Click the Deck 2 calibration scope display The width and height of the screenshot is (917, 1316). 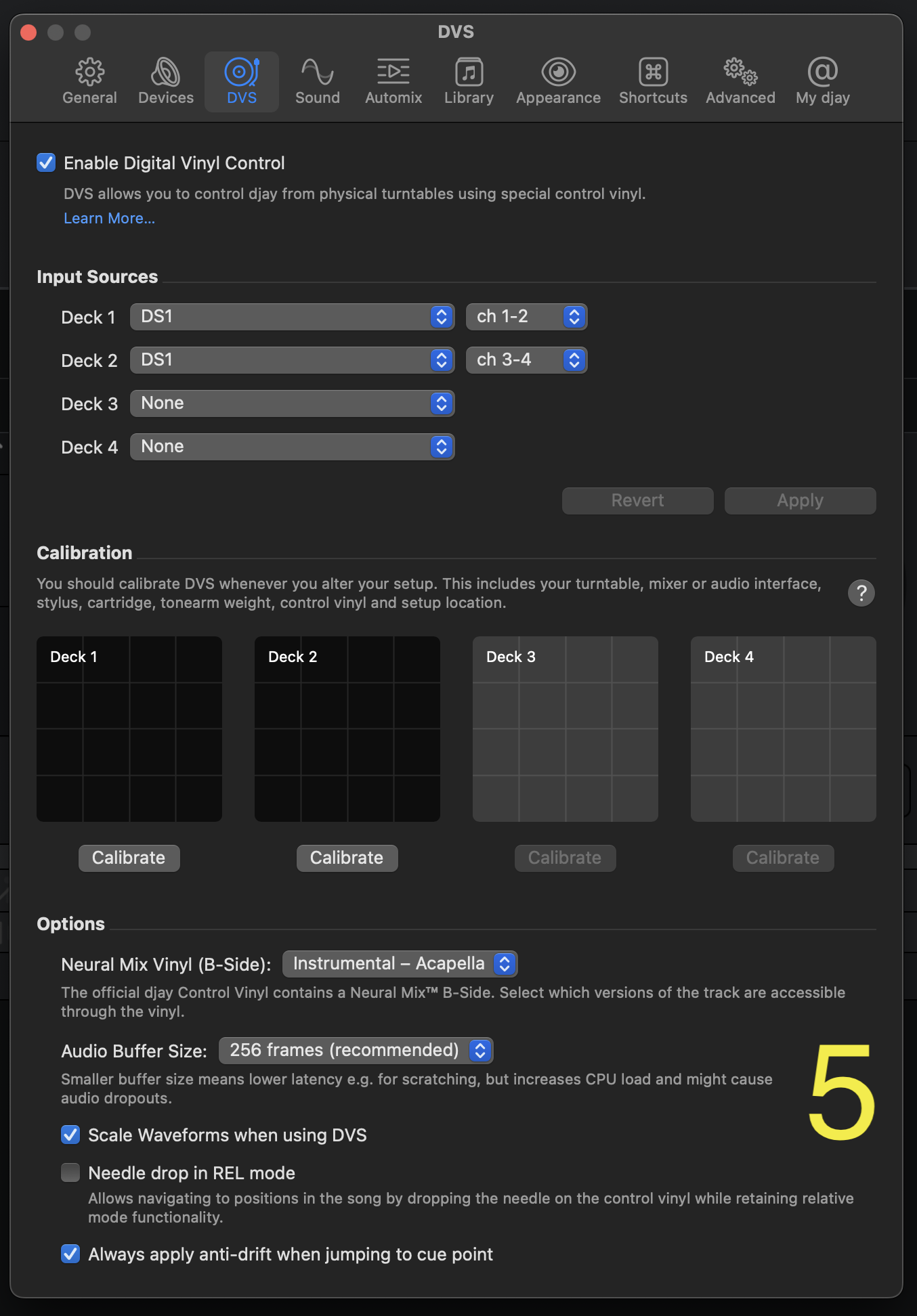tap(347, 729)
